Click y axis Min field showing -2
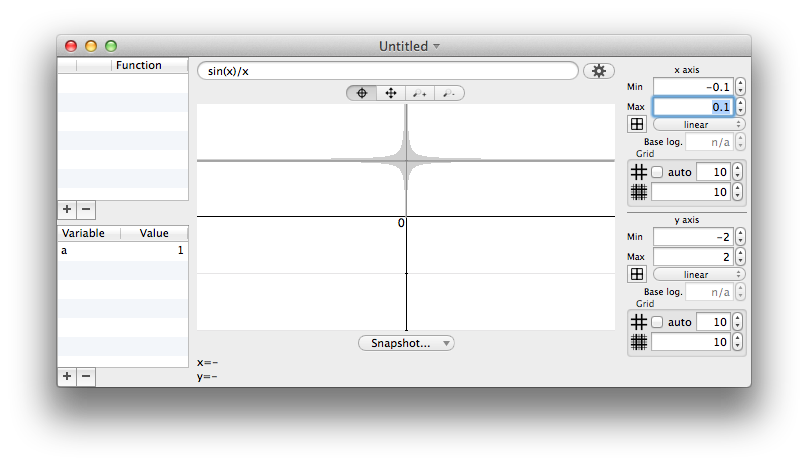The height and width of the screenshot is (466, 808). click(693, 237)
